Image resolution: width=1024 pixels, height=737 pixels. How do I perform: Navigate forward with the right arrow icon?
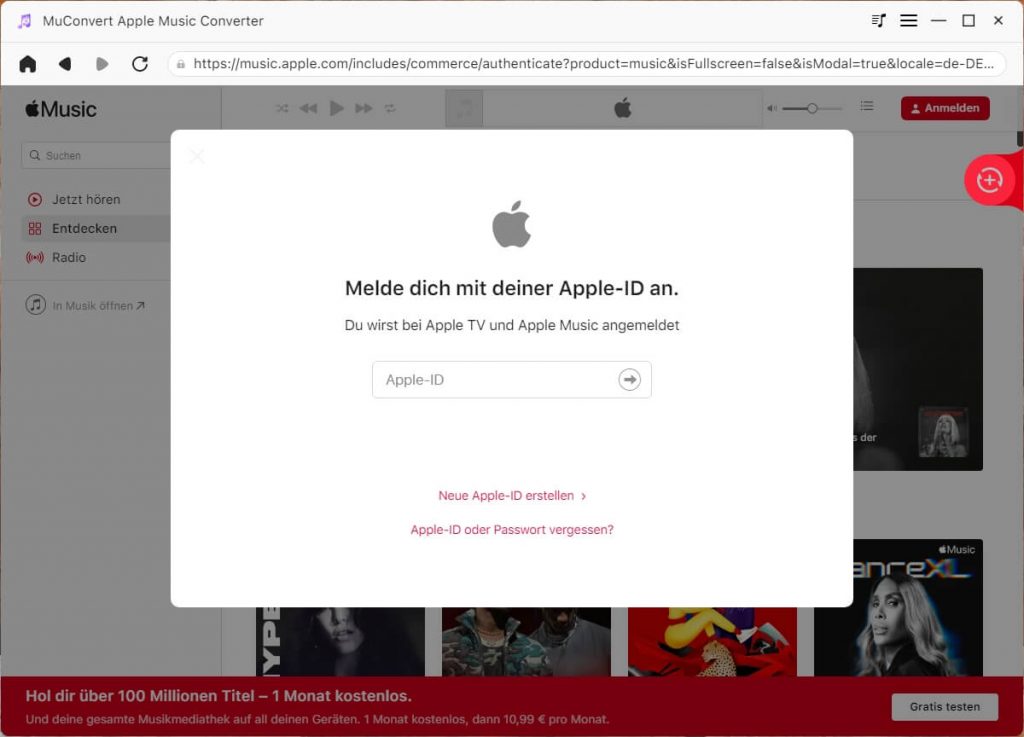pos(102,64)
